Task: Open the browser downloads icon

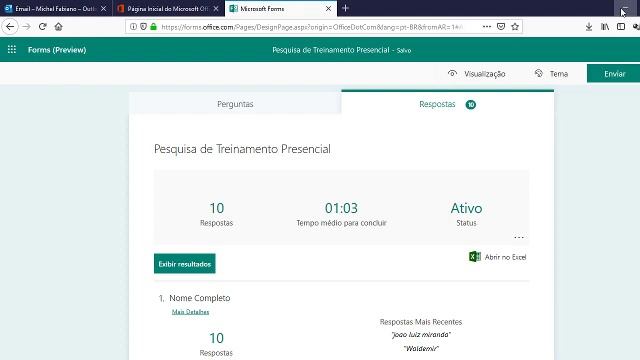Action: pos(589,27)
